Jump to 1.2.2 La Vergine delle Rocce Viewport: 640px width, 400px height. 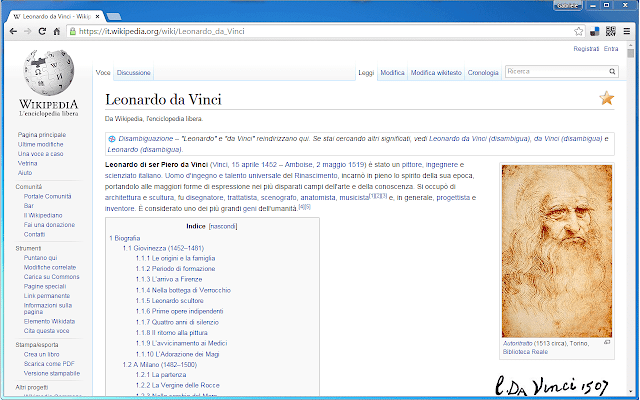pyautogui.click(x=178, y=385)
